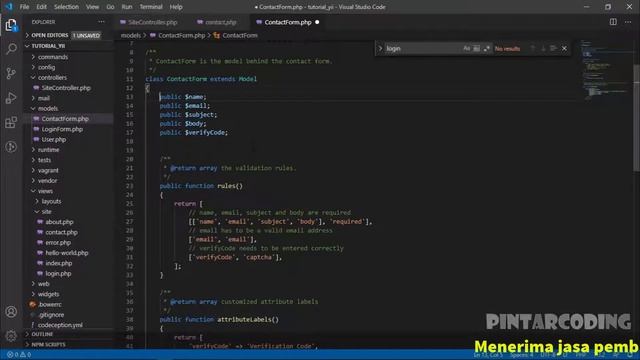Toggle Match Case in find widget
Screen dimensions: 640x360
pos(467,49)
